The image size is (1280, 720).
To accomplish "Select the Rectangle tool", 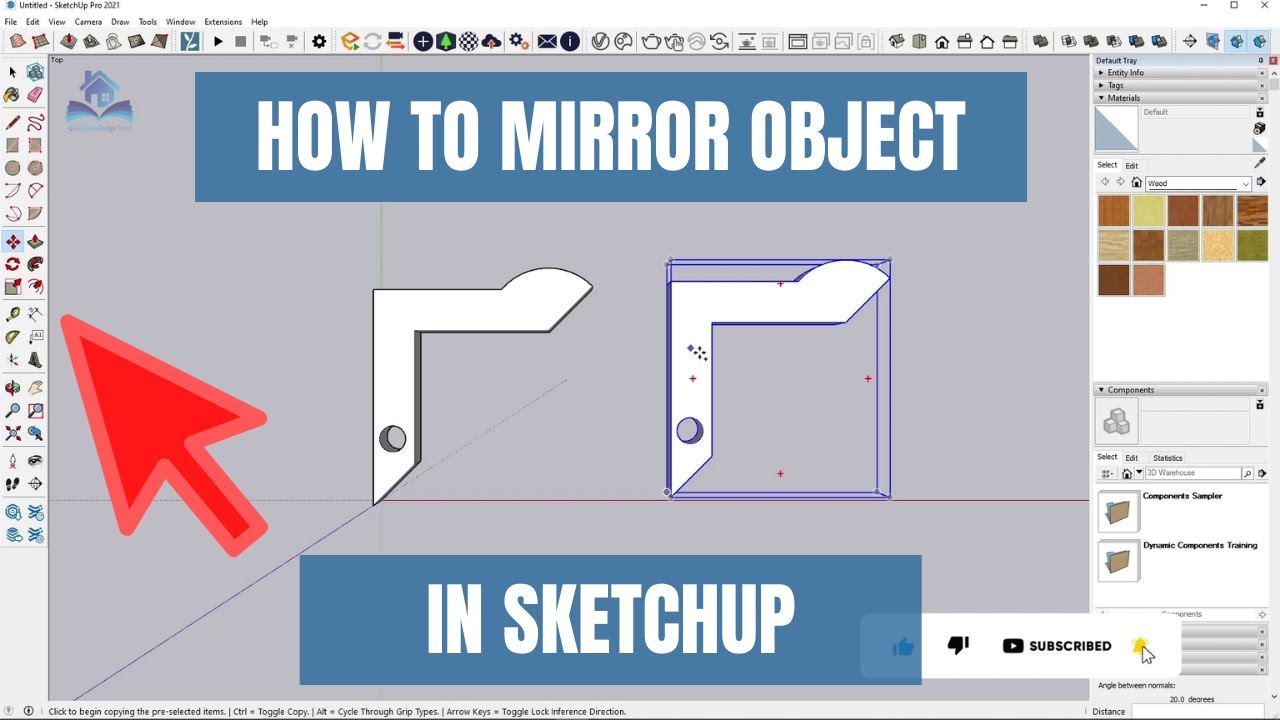I will 13,146.
